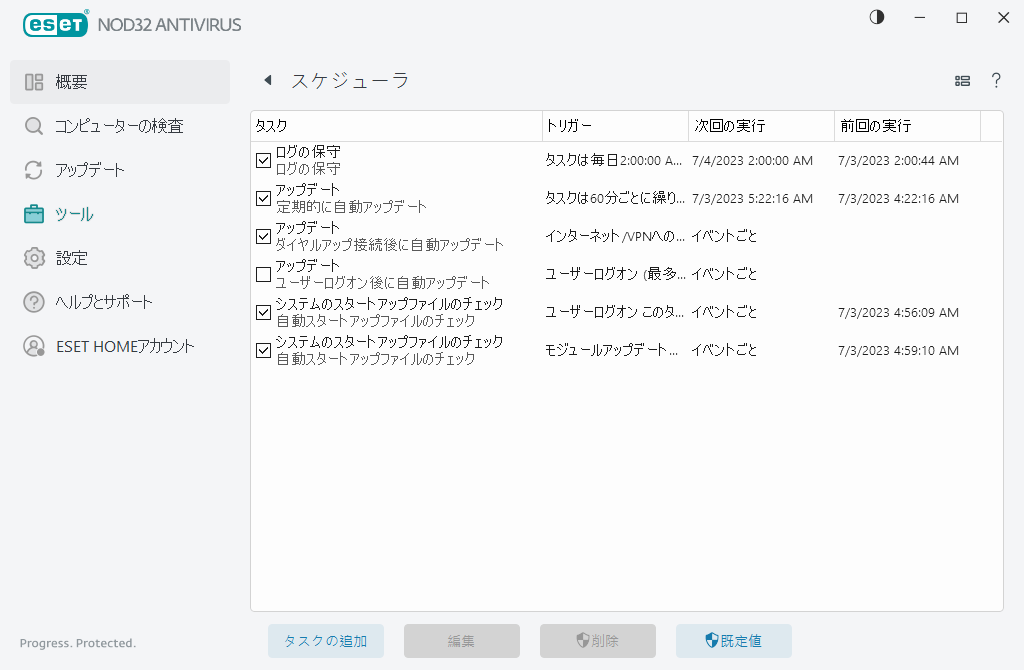Click the アップデート refresh arrows icon

[33, 169]
